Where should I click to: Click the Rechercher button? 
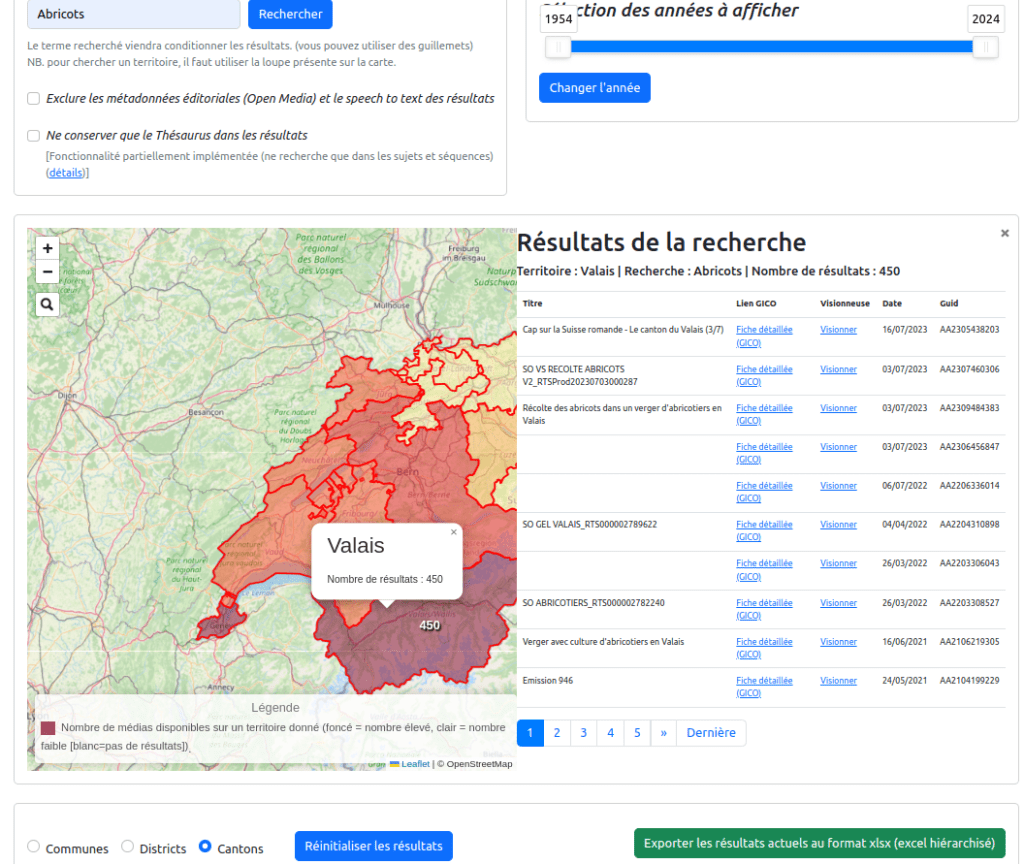coord(290,14)
